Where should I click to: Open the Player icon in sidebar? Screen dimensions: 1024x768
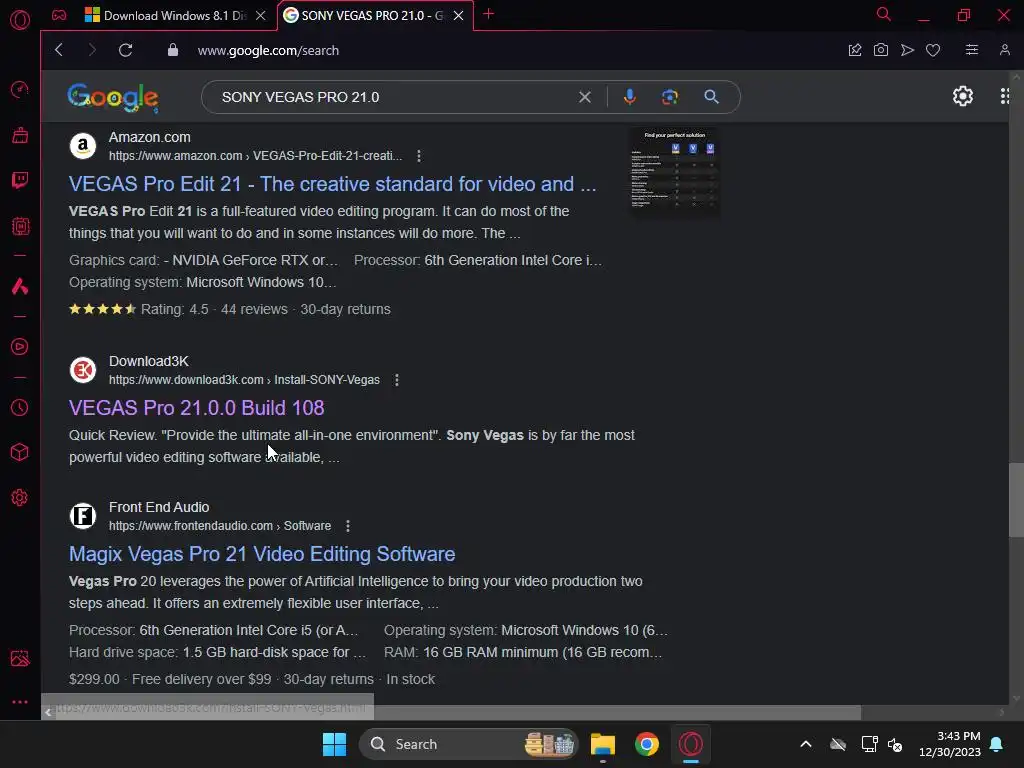pyautogui.click(x=20, y=346)
